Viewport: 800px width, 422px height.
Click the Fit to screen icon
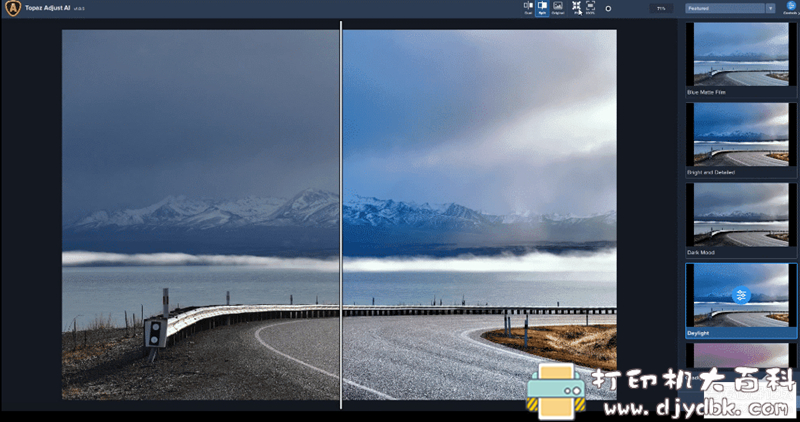point(577,8)
